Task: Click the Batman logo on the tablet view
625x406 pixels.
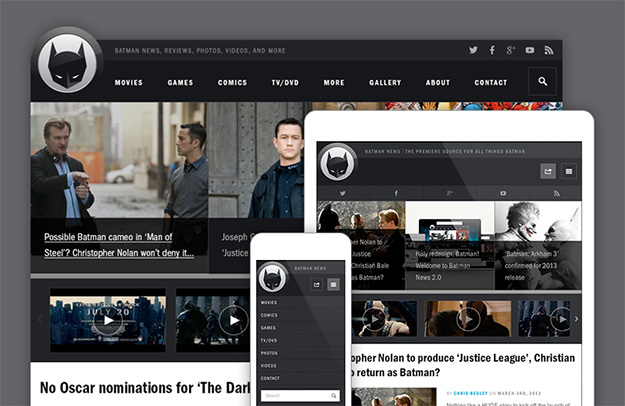Action: (x=337, y=162)
